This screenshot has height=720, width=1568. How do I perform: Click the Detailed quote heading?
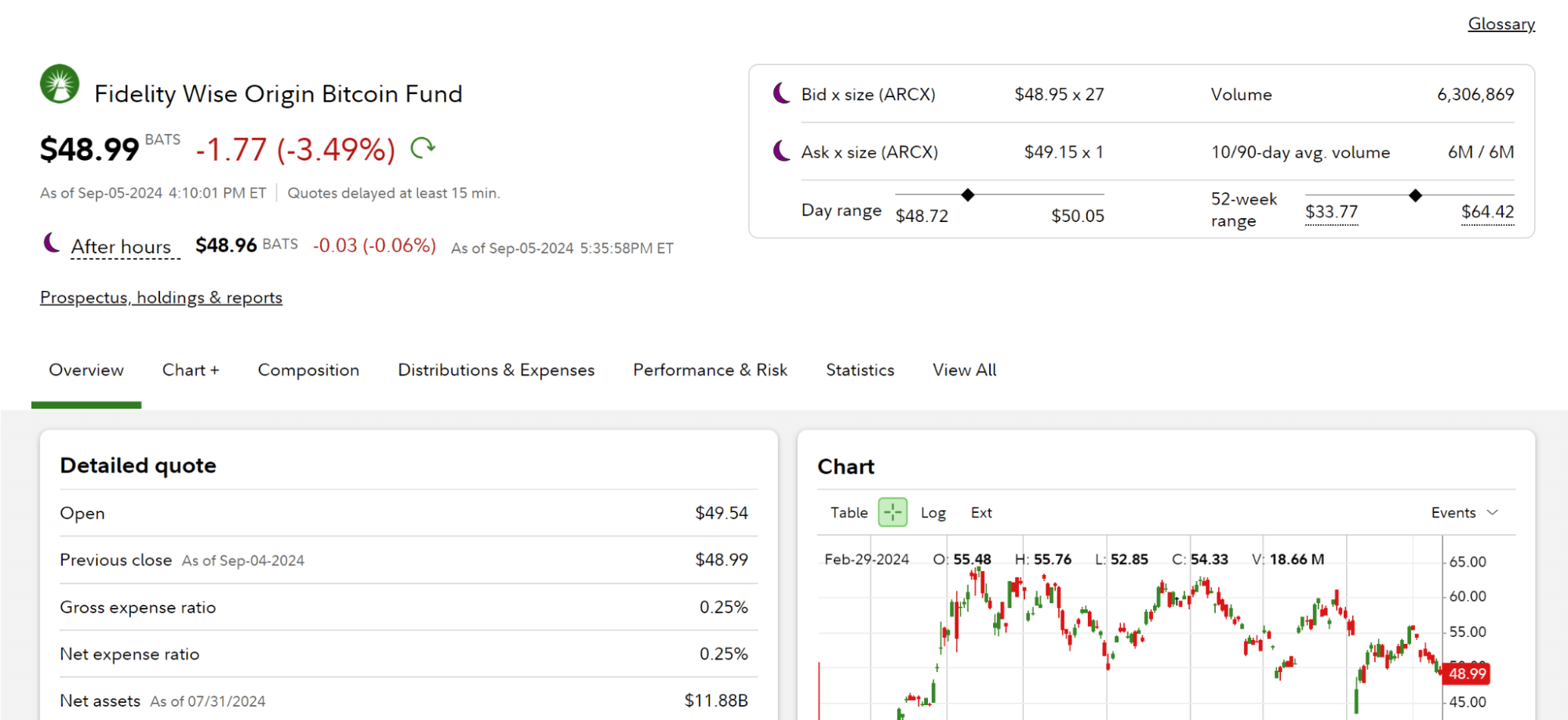pyautogui.click(x=138, y=466)
